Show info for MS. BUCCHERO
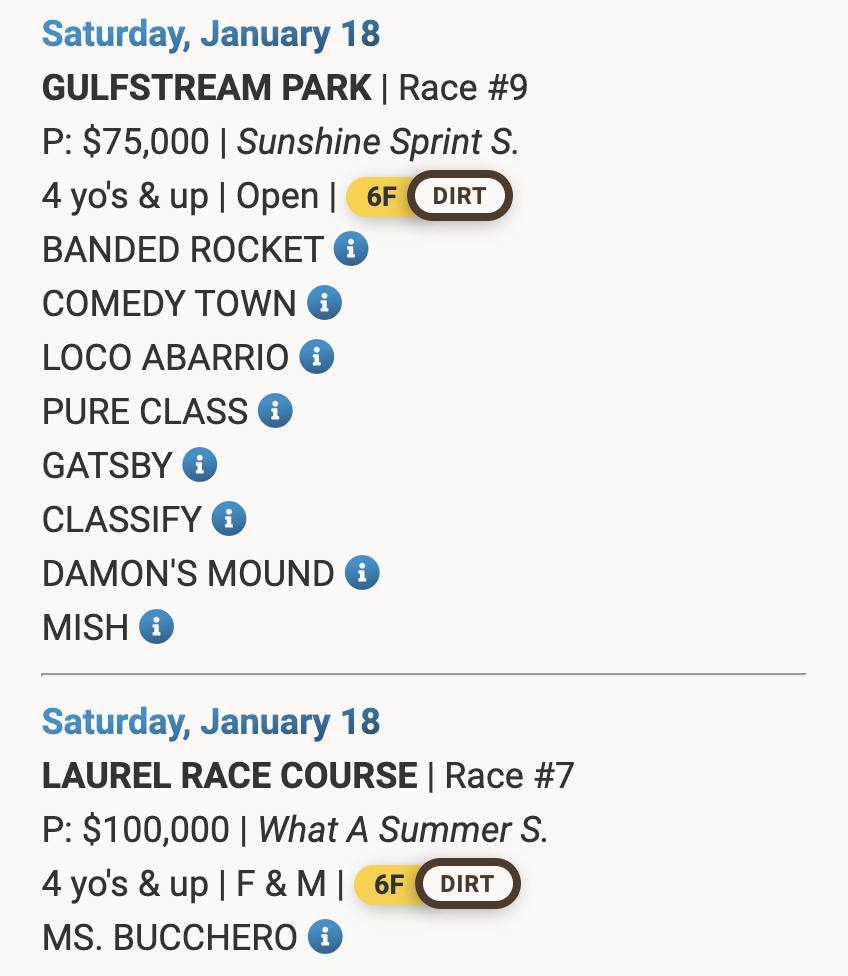 (325, 938)
